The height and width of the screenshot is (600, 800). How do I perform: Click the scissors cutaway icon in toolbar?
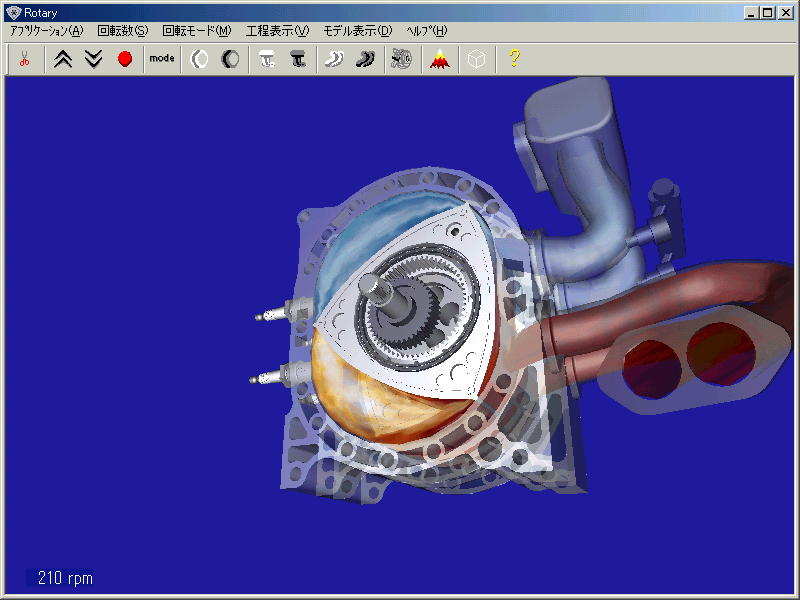[24, 59]
